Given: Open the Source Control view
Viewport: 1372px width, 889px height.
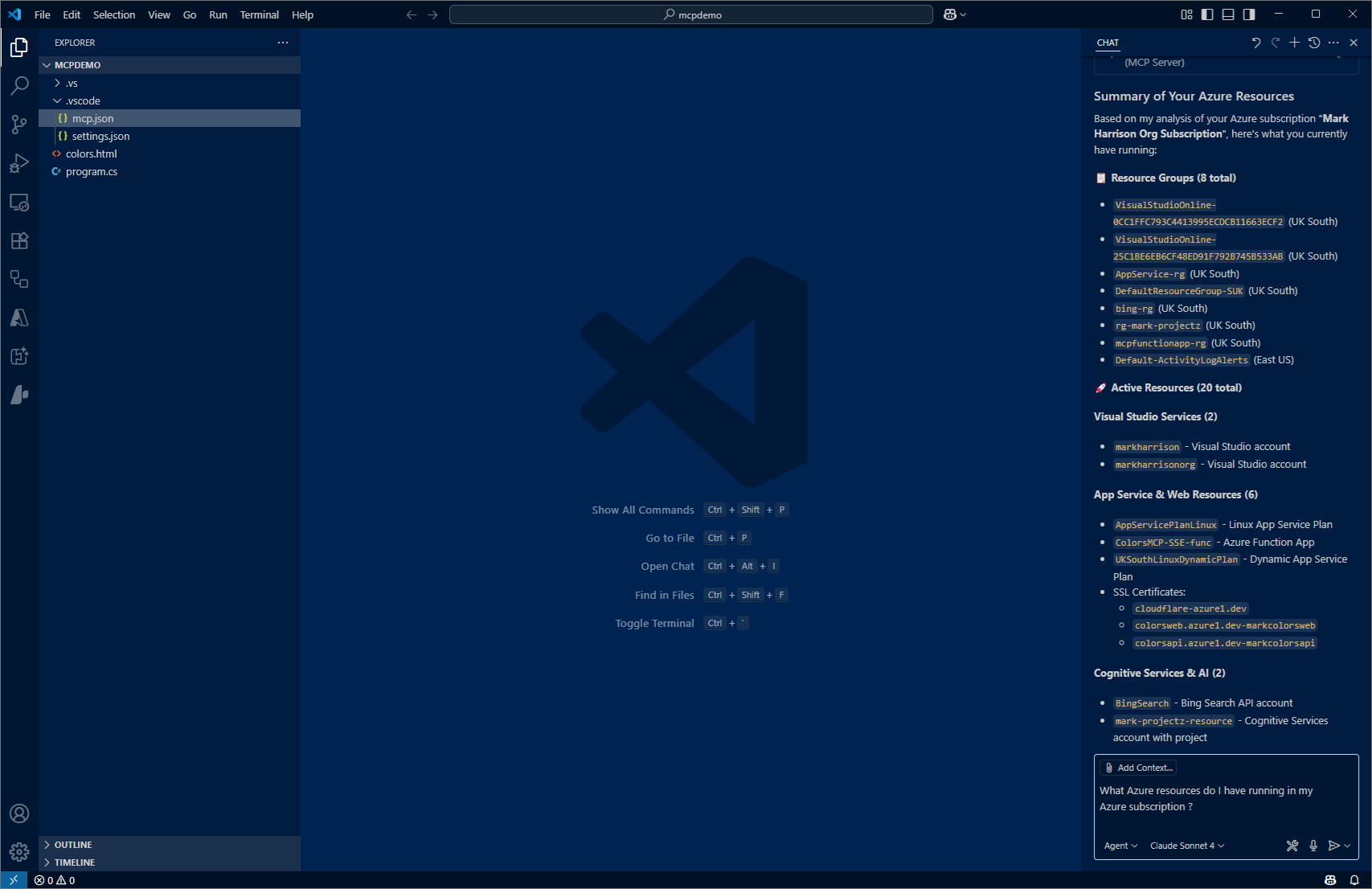Looking at the screenshot, I should [19, 124].
